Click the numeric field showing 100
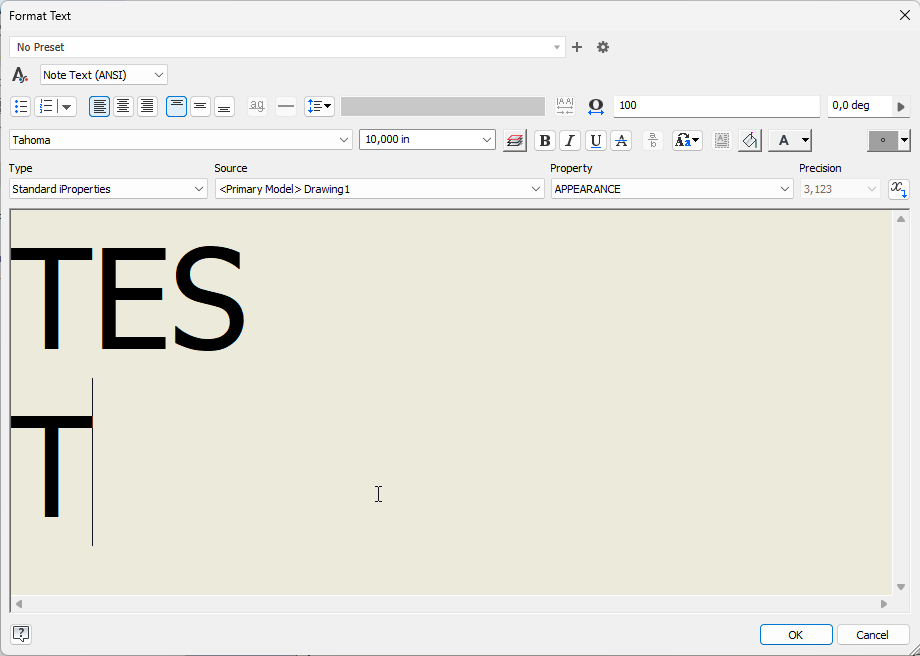920x656 pixels. pyautogui.click(x=717, y=106)
